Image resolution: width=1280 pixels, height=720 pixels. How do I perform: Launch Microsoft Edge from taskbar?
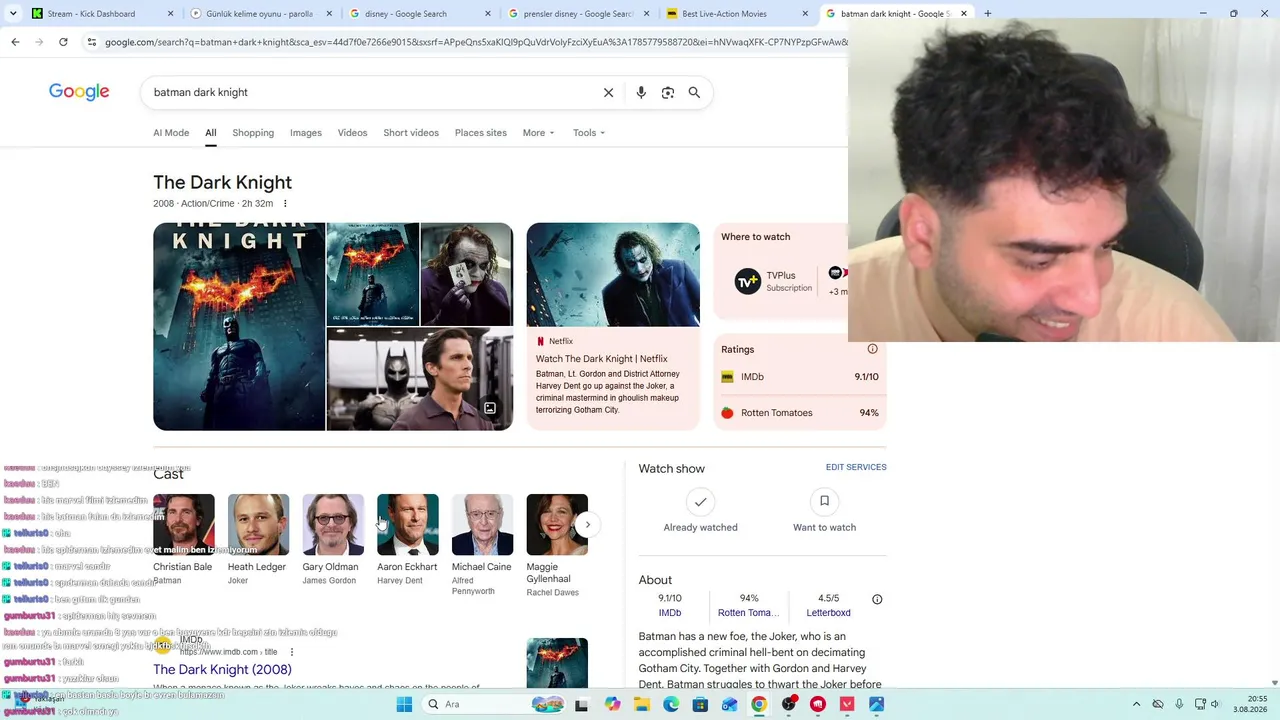pos(671,704)
